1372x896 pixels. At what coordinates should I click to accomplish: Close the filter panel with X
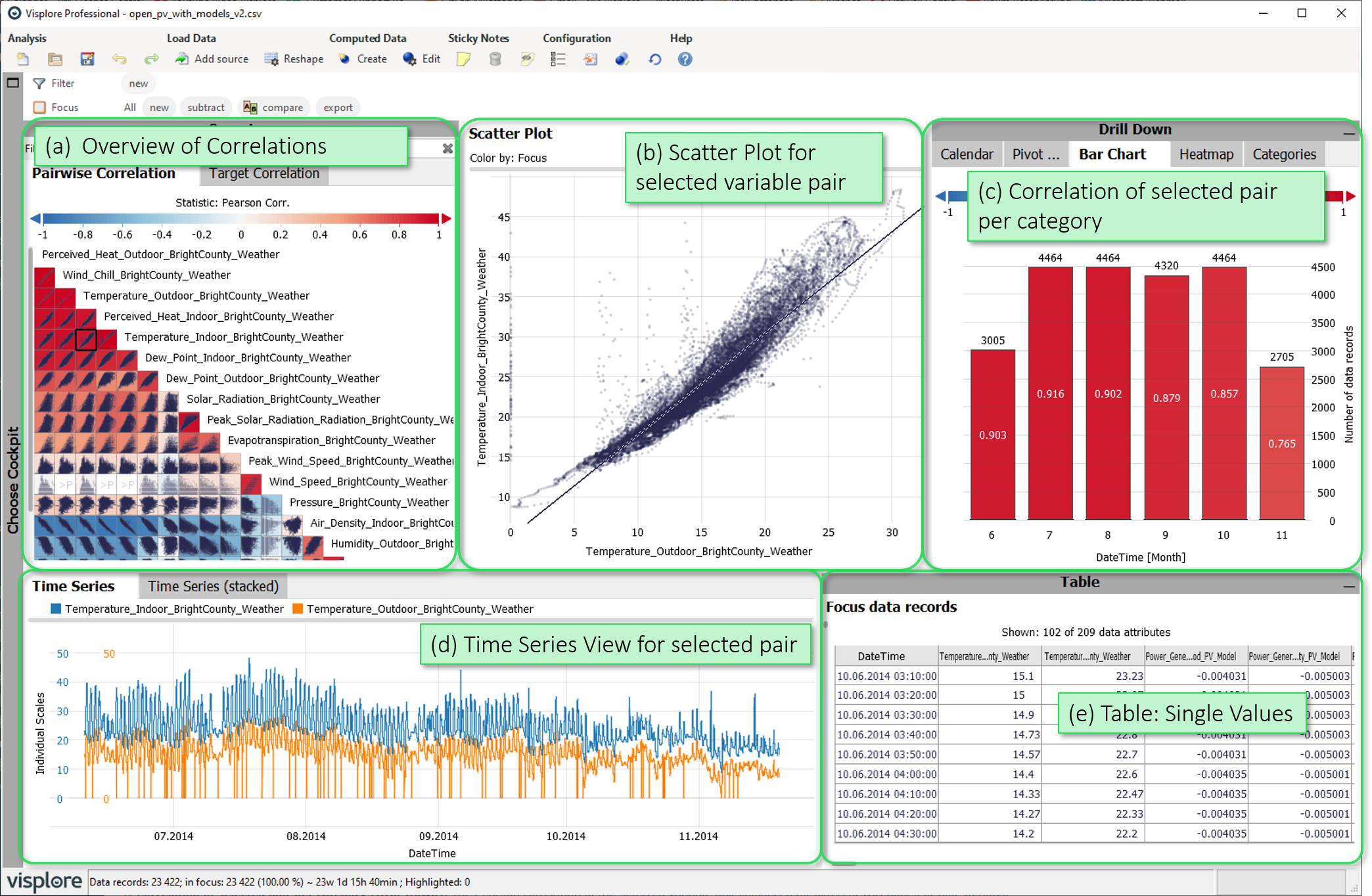[447, 148]
